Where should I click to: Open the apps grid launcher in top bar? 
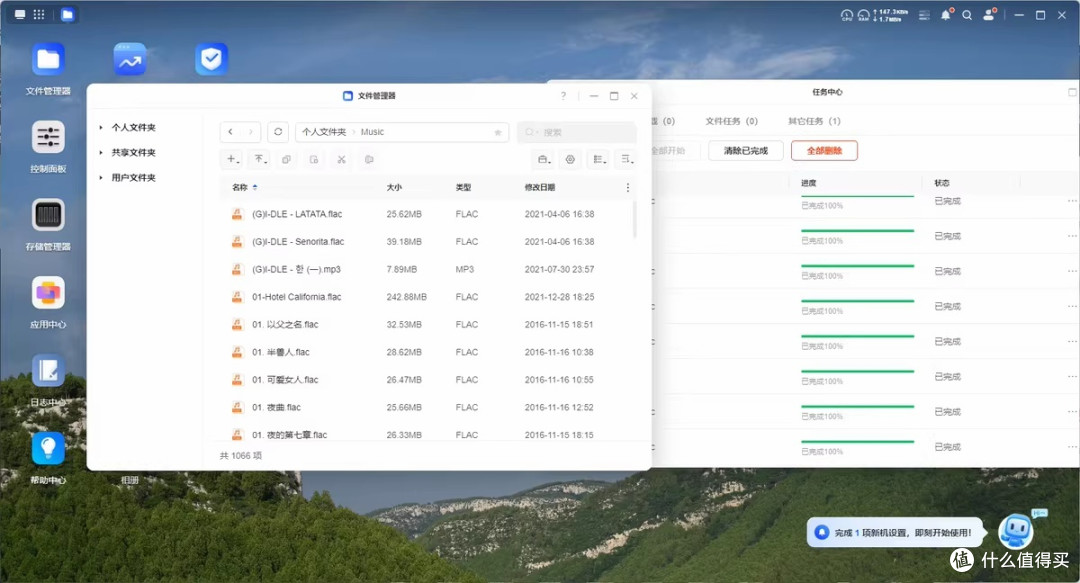click(x=39, y=14)
